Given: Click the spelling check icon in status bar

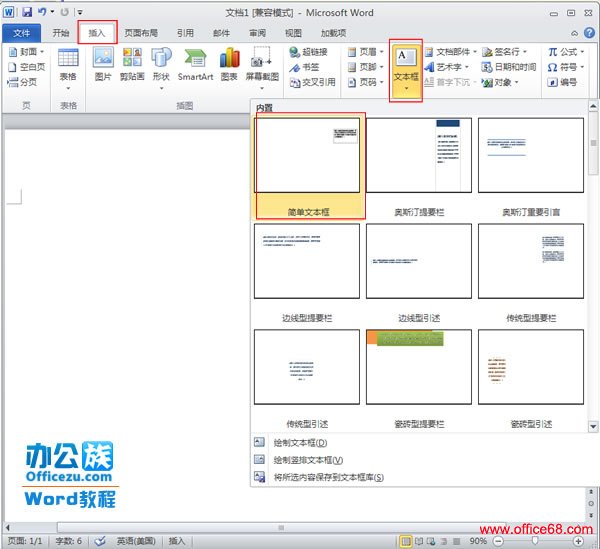Looking at the screenshot, I should 100,541.
